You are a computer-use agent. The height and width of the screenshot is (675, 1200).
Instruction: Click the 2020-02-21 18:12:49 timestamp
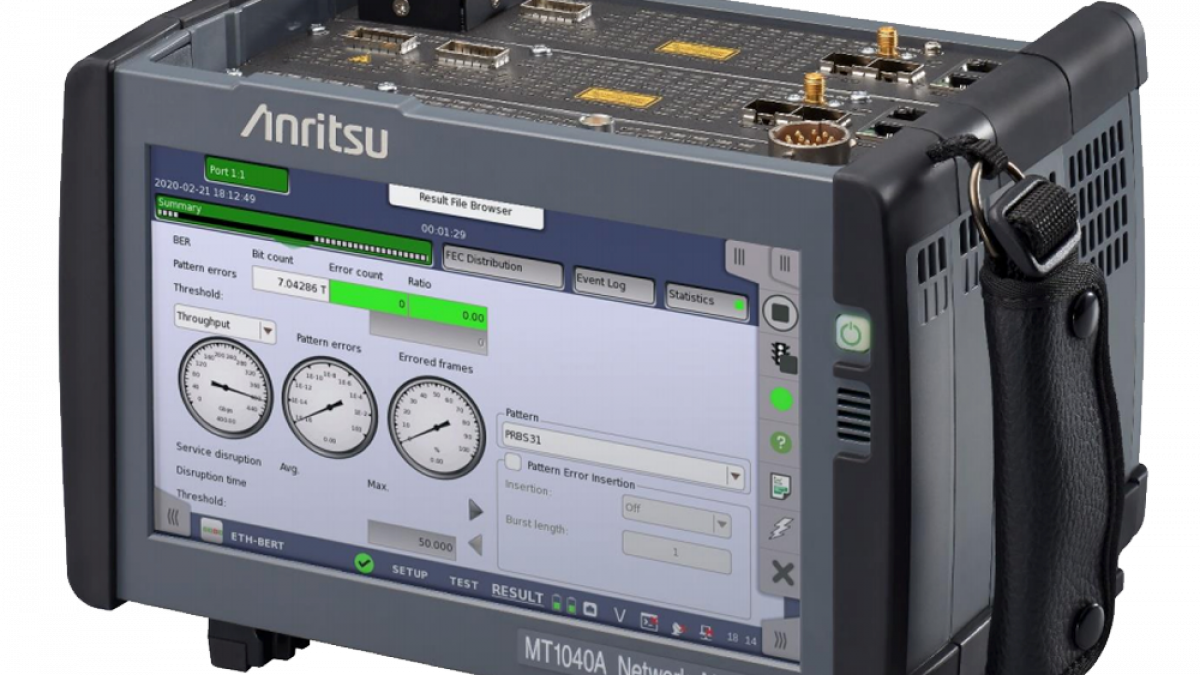pos(205,190)
